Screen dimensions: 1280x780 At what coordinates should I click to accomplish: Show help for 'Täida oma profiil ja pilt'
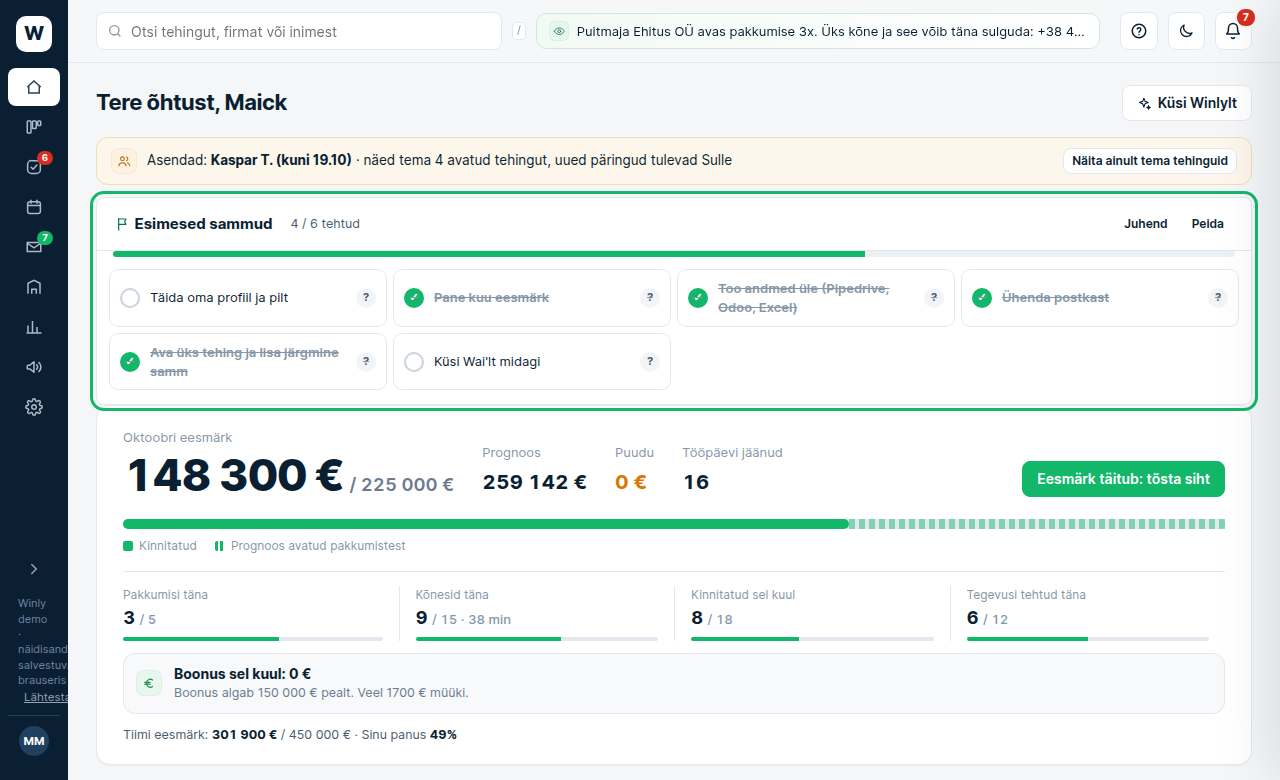point(366,298)
